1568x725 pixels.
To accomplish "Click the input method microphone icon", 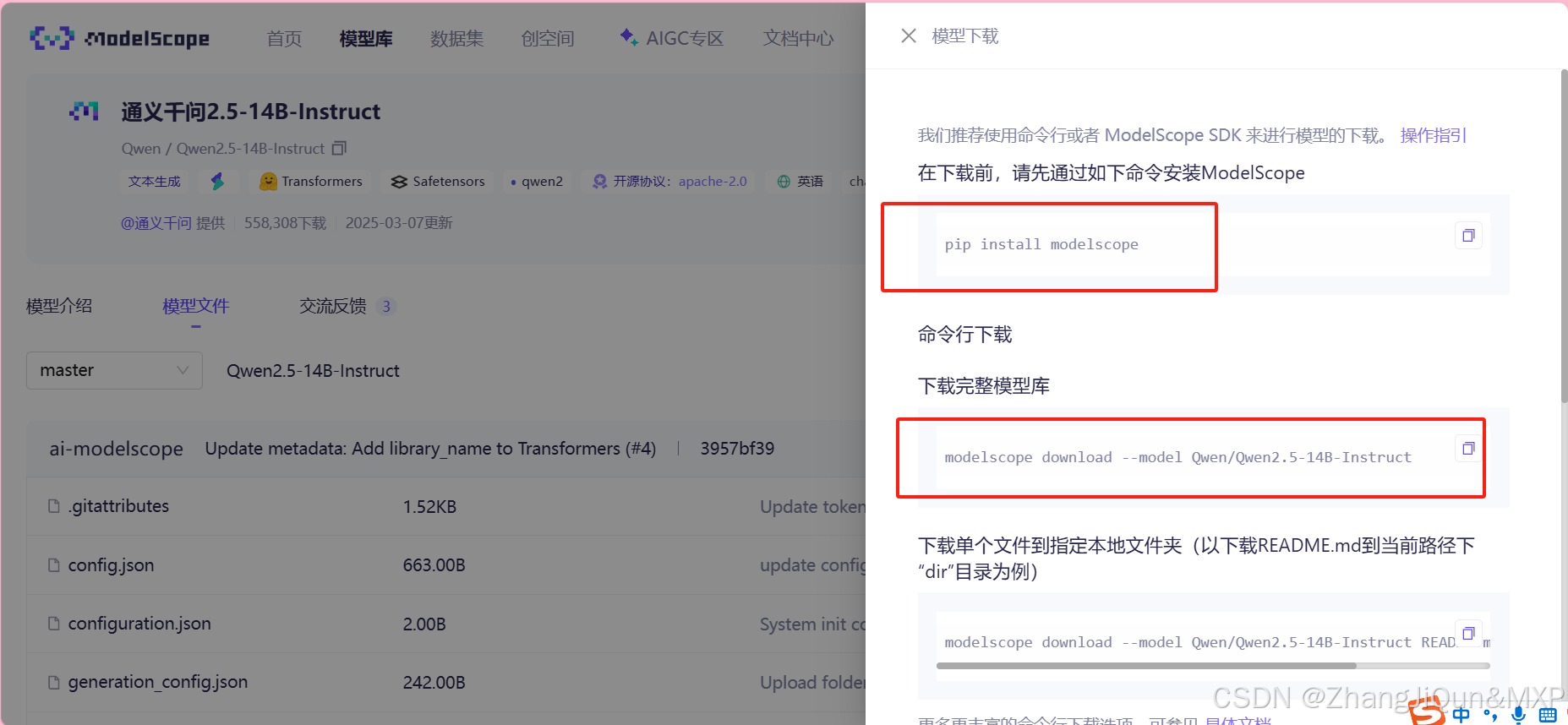I will pos(1518,715).
